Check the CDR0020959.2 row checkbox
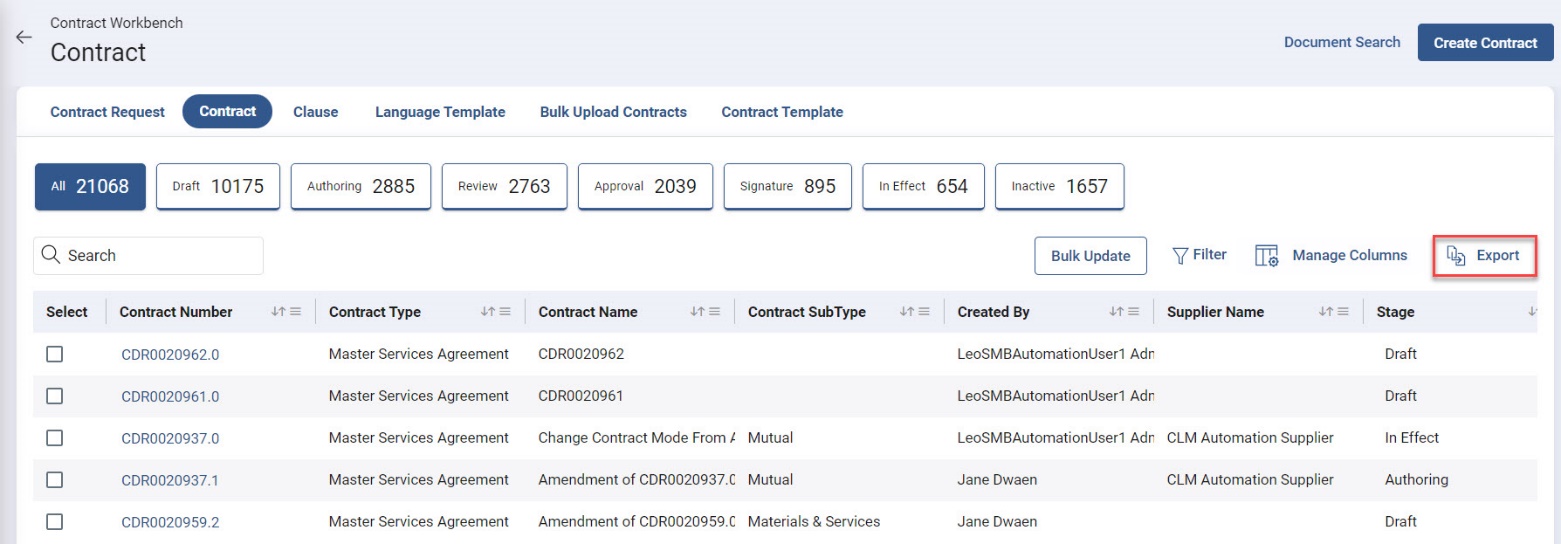1561x544 pixels. (x=55, y=521)
